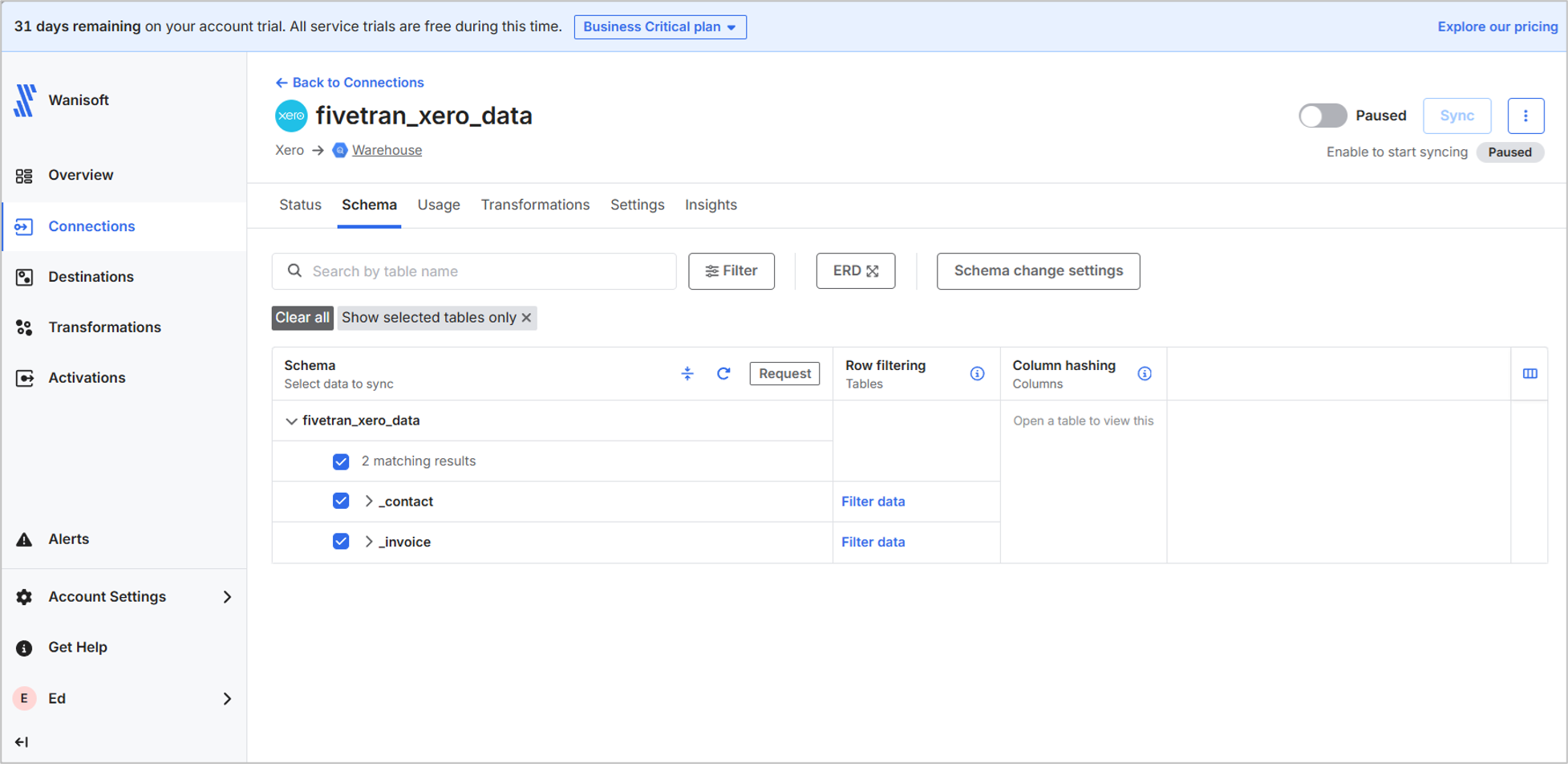Screen dimensions: 1568x764
Task: Expand the Ed user menu chevron
Action: [x=227, y=699]
